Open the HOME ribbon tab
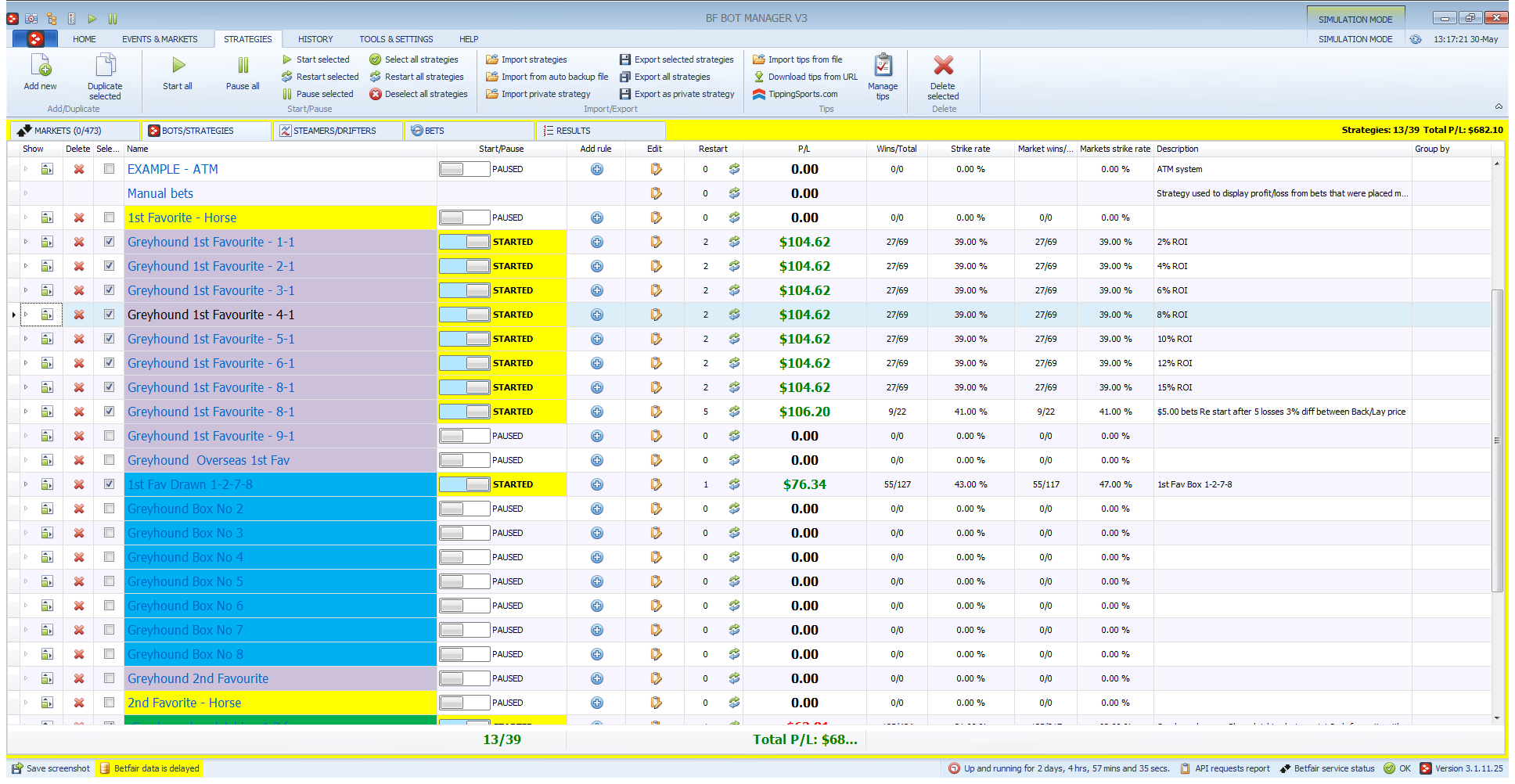Viewport: 1515px width, 784px height. coord(85,39)
